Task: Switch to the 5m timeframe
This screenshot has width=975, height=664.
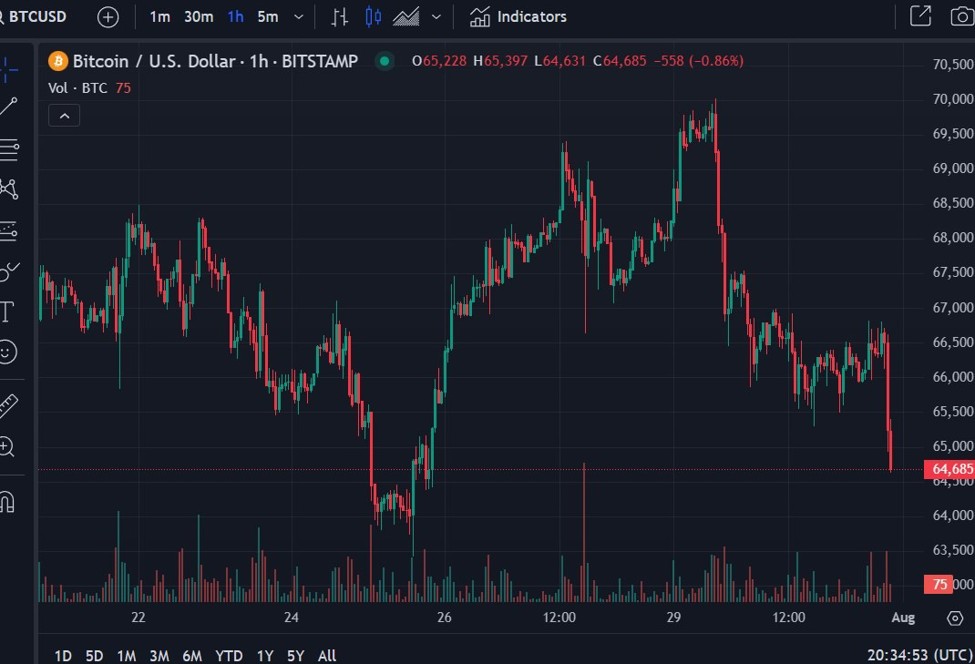Action: (267, 17)
